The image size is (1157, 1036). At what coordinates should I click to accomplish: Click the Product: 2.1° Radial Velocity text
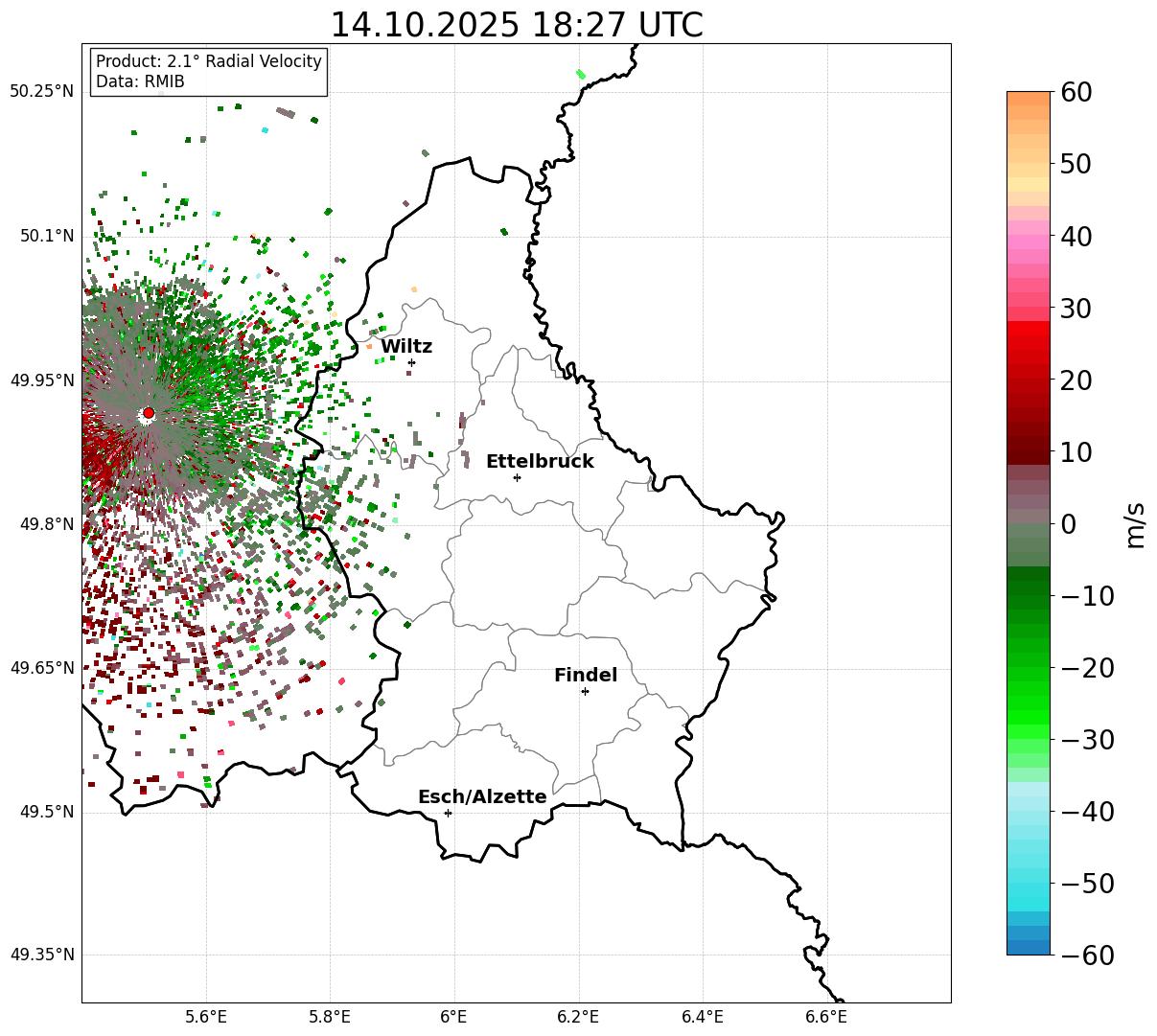point(209,61)
